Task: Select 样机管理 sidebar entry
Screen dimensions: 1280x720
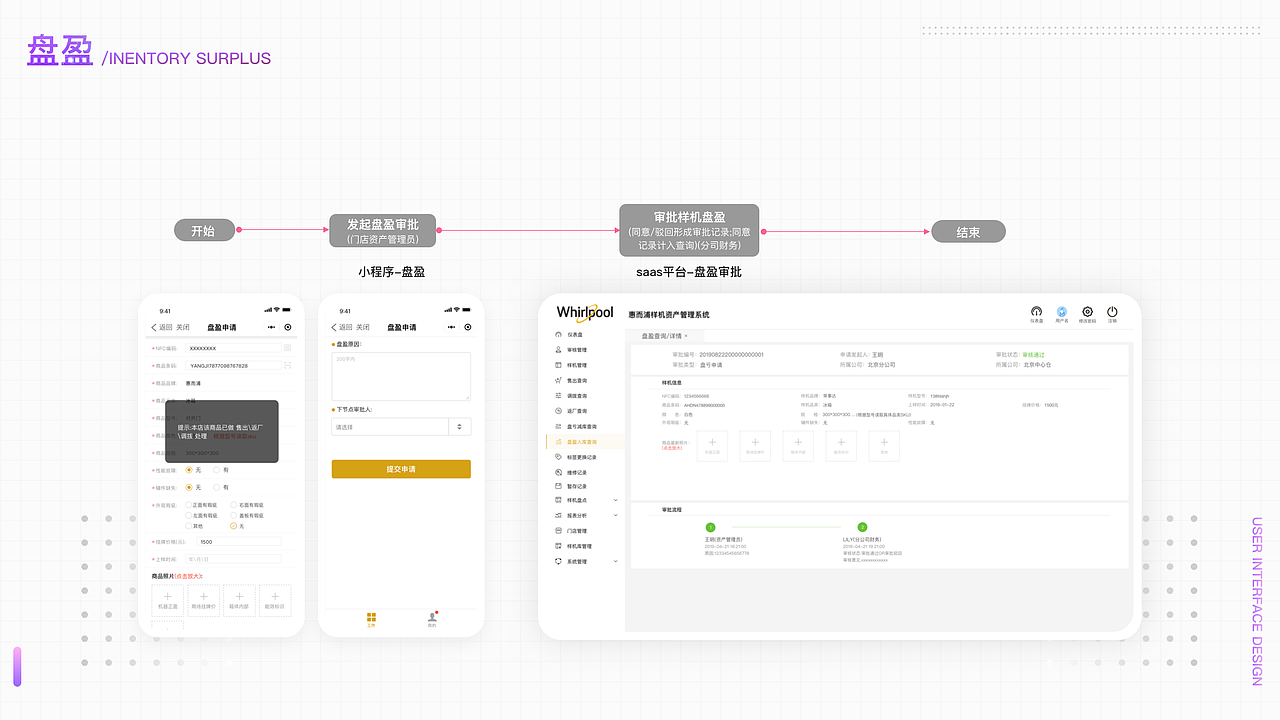Action: (570, 365)
